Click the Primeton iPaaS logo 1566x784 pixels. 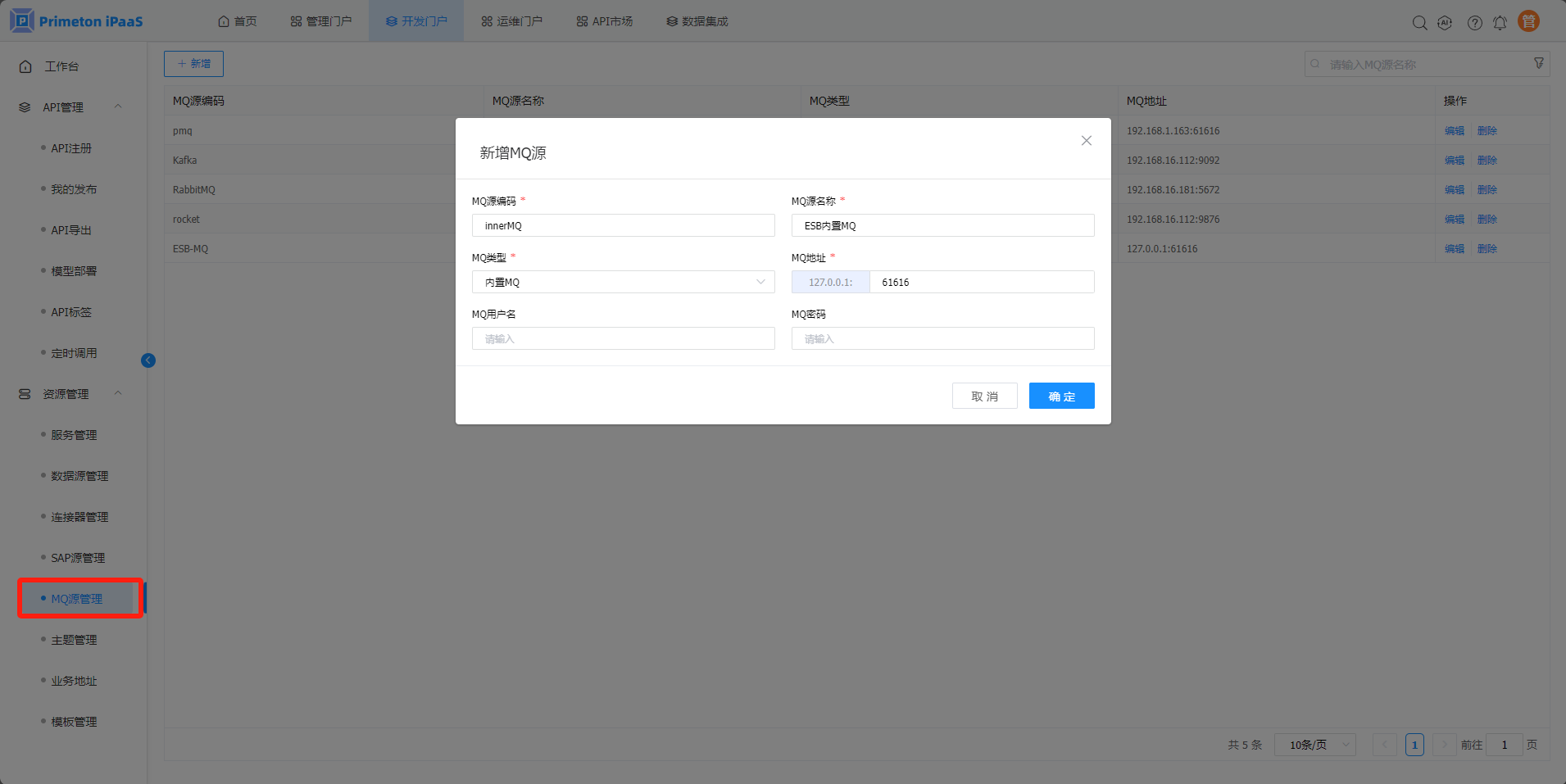(x=76, y=21)
